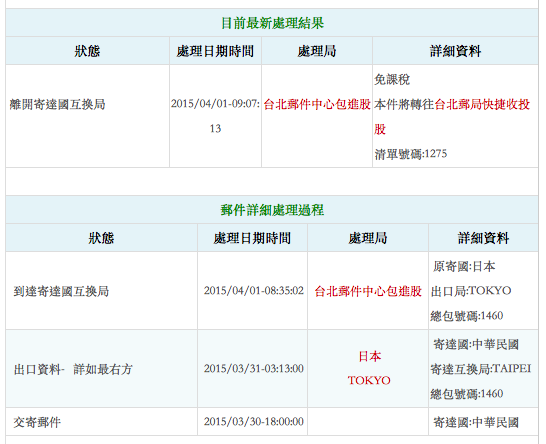546x444 pixels.
Task: Click timestamp 2015/03/31-03:13:00
Action: [254, 368]
